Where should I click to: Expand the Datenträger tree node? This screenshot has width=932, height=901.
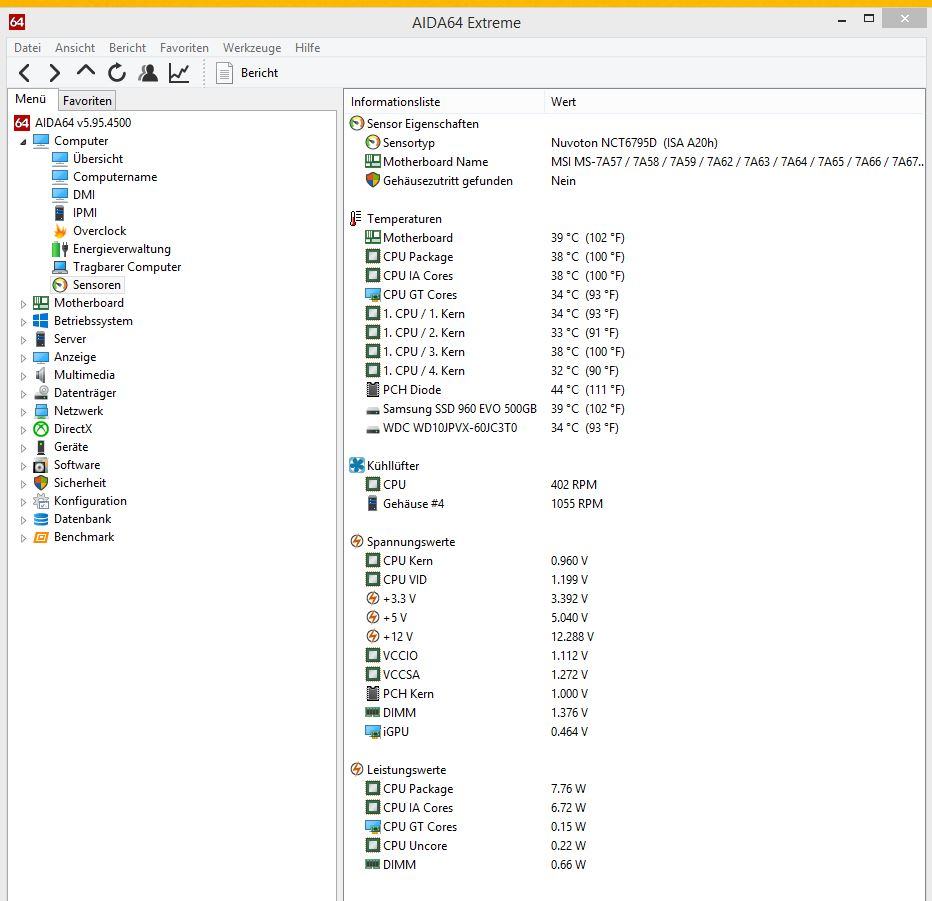(23, 393)
